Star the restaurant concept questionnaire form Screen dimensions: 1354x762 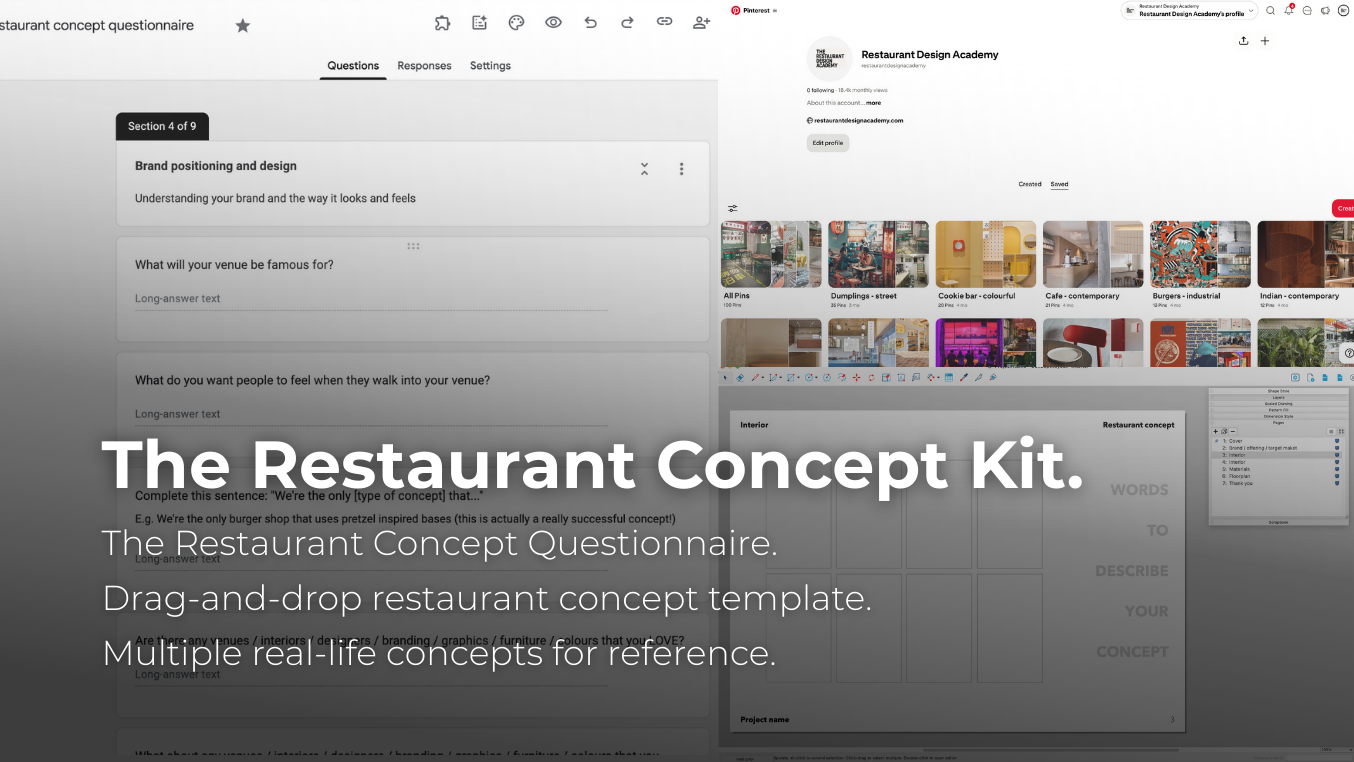243,25
